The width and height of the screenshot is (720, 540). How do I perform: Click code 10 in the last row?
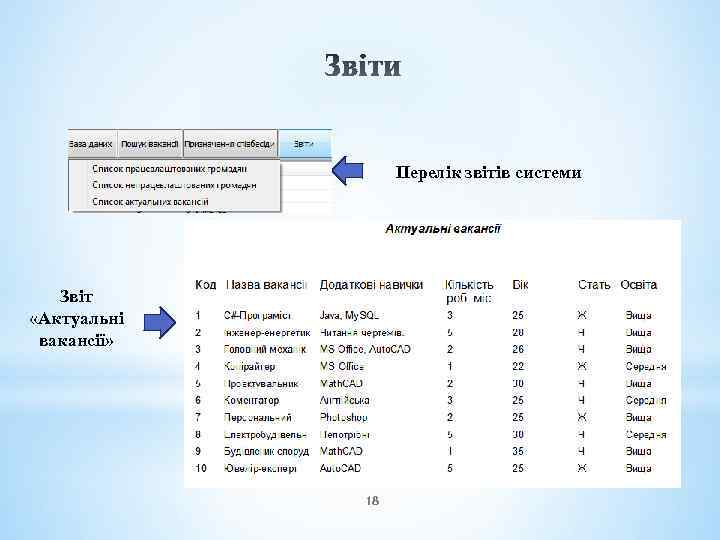[x=201, y=468]
